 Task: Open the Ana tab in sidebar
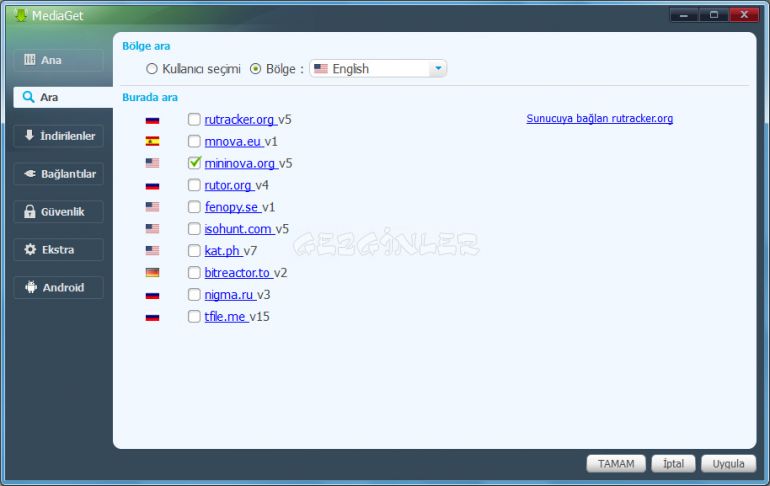point(58,60)
